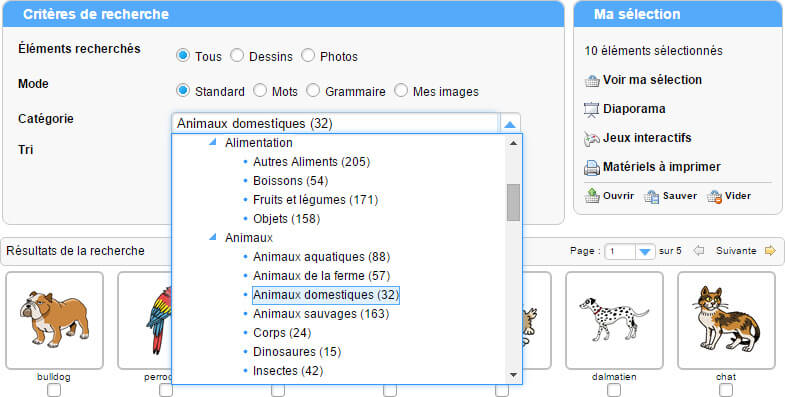
Task: Open the Diaporama slideshow icon
Action: [592, 110]
